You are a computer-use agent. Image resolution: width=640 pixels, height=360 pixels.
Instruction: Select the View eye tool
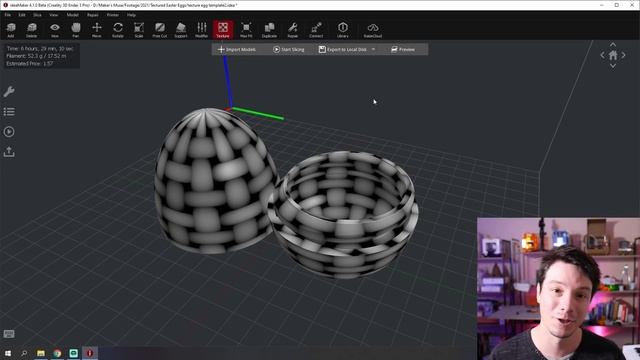click(x=55, y=30)
